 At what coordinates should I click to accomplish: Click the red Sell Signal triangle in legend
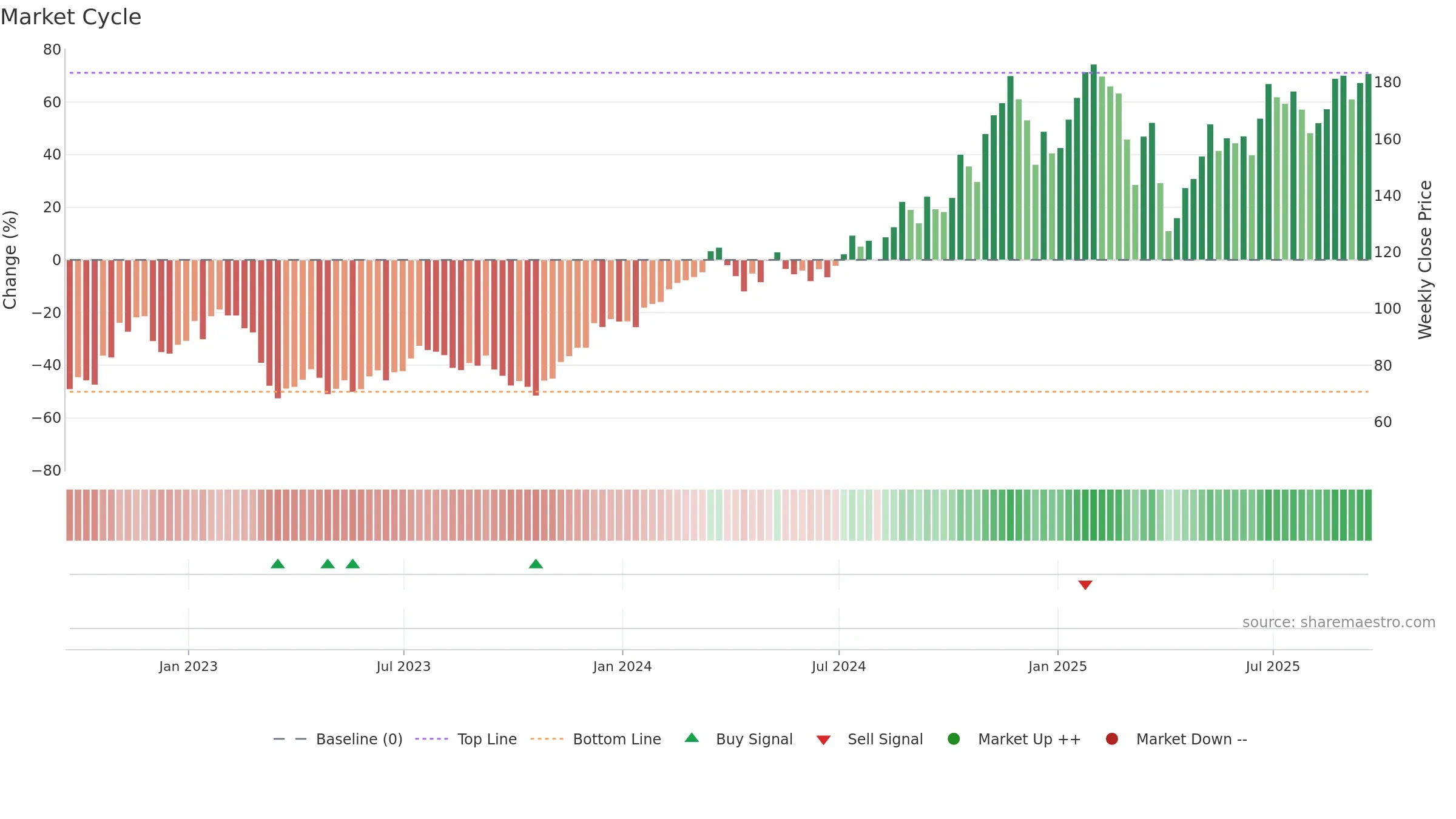click(x=823, y=740)
